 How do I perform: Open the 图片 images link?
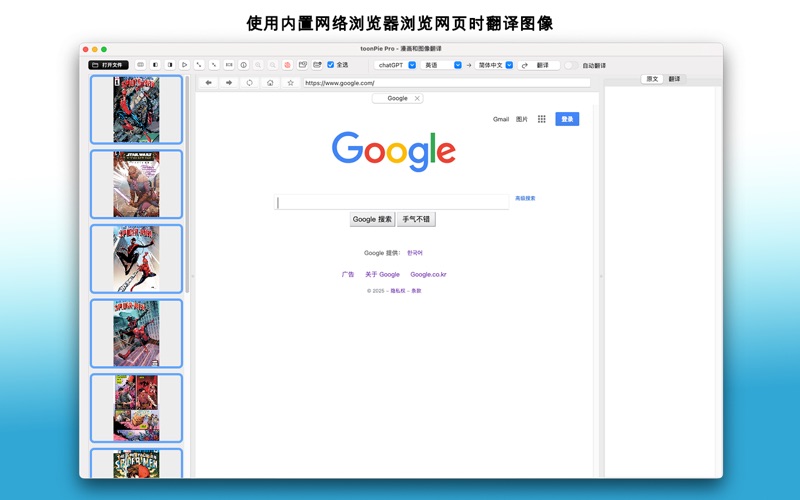coord(521,119)
